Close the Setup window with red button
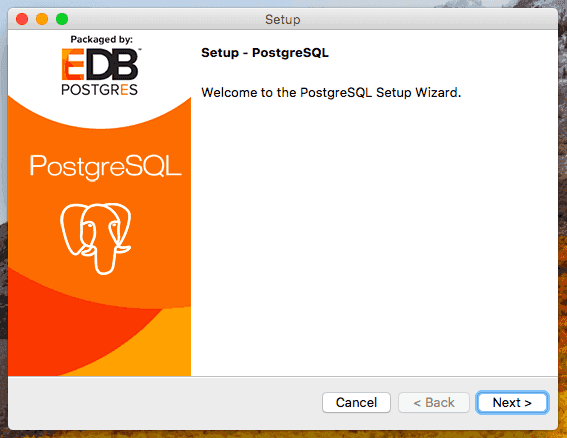The width and height of the screenshot is (567, 438). pos(22,19)
